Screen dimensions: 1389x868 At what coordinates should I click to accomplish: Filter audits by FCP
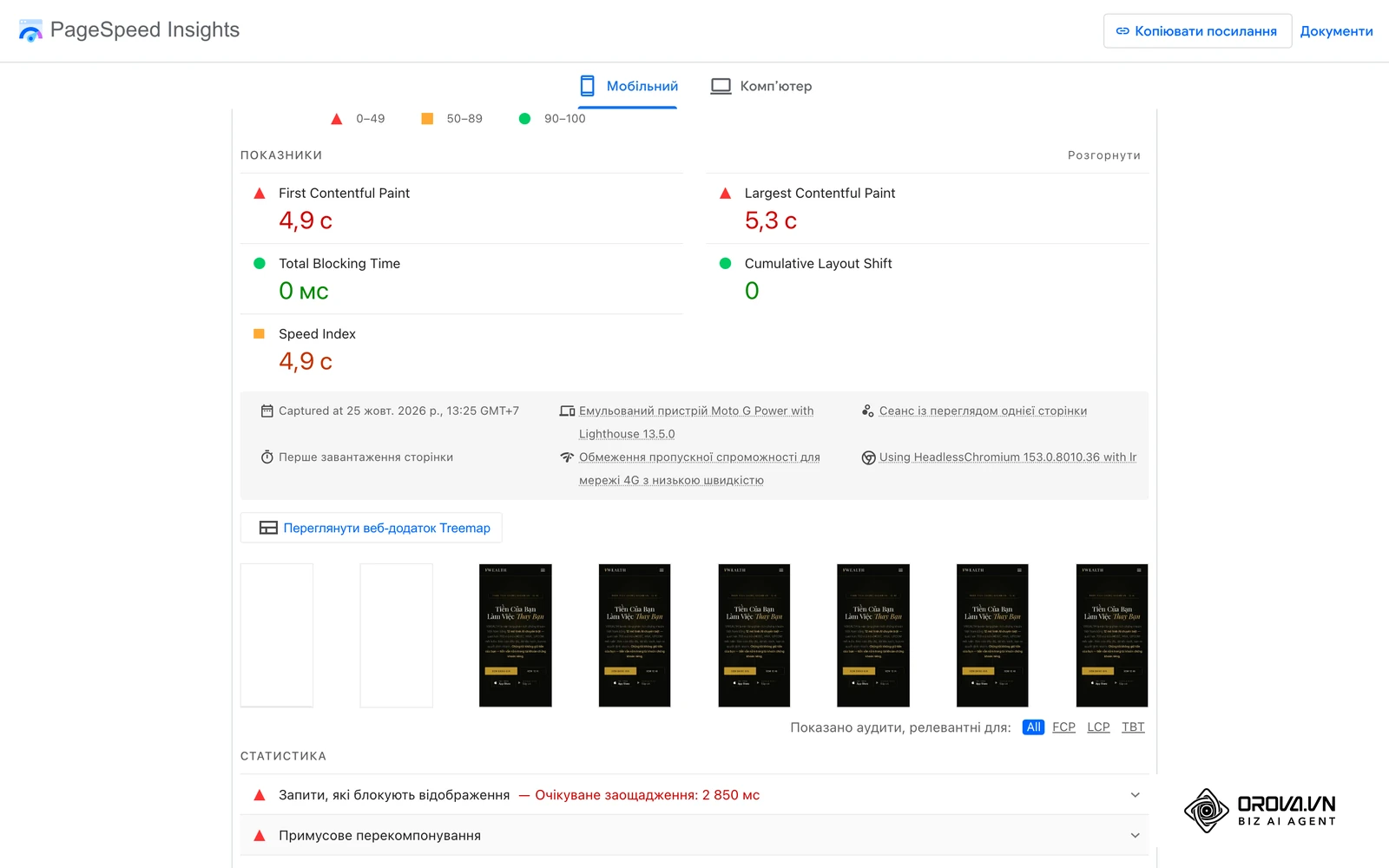coord(1063,727)
